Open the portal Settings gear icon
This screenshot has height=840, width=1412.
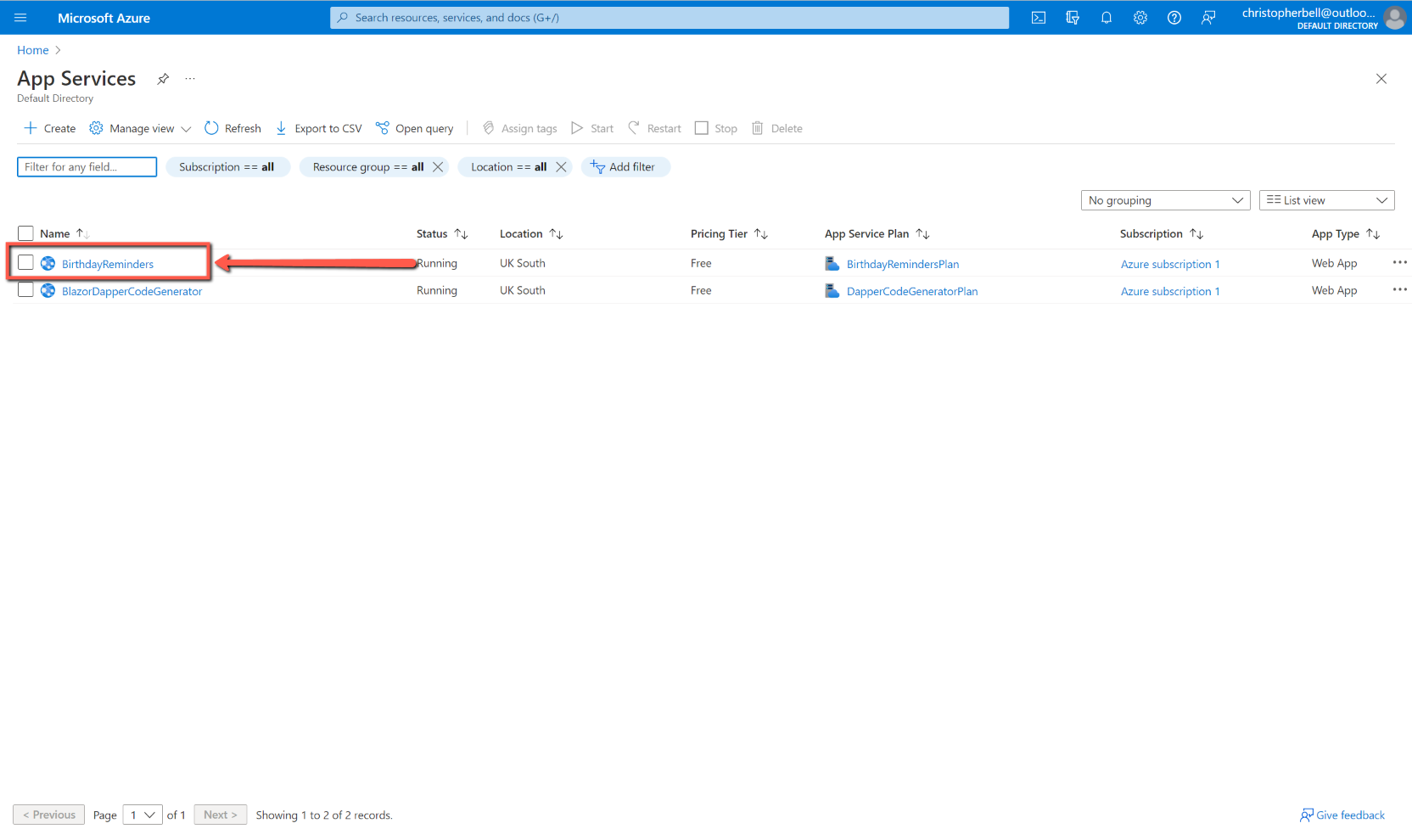click(1140, 17)
